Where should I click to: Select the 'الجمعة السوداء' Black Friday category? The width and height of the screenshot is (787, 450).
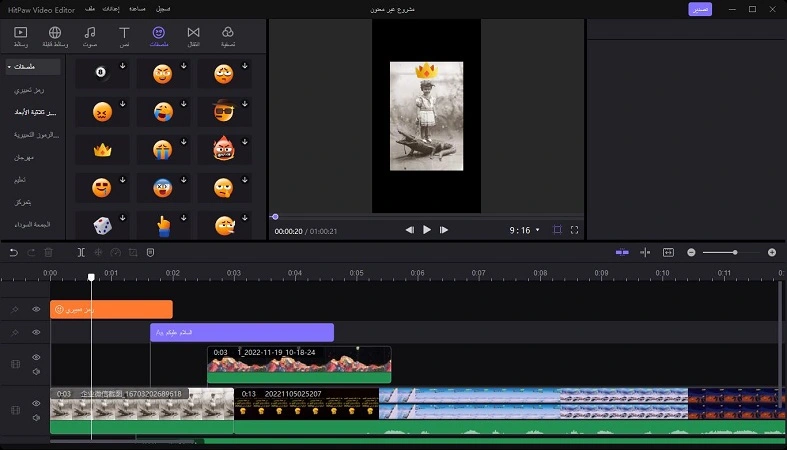click(32, 224)
